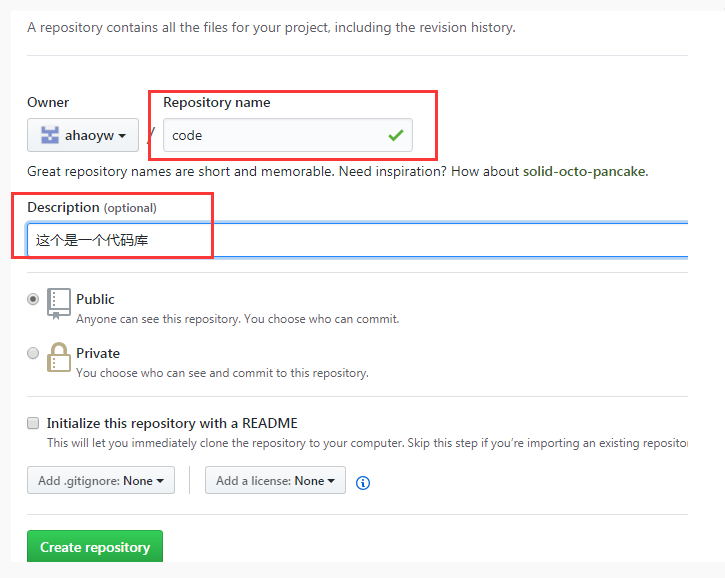Viewport: 725px width, 578px height.
Task: Click the green checkmark in the name field
Action: (396, 135)
